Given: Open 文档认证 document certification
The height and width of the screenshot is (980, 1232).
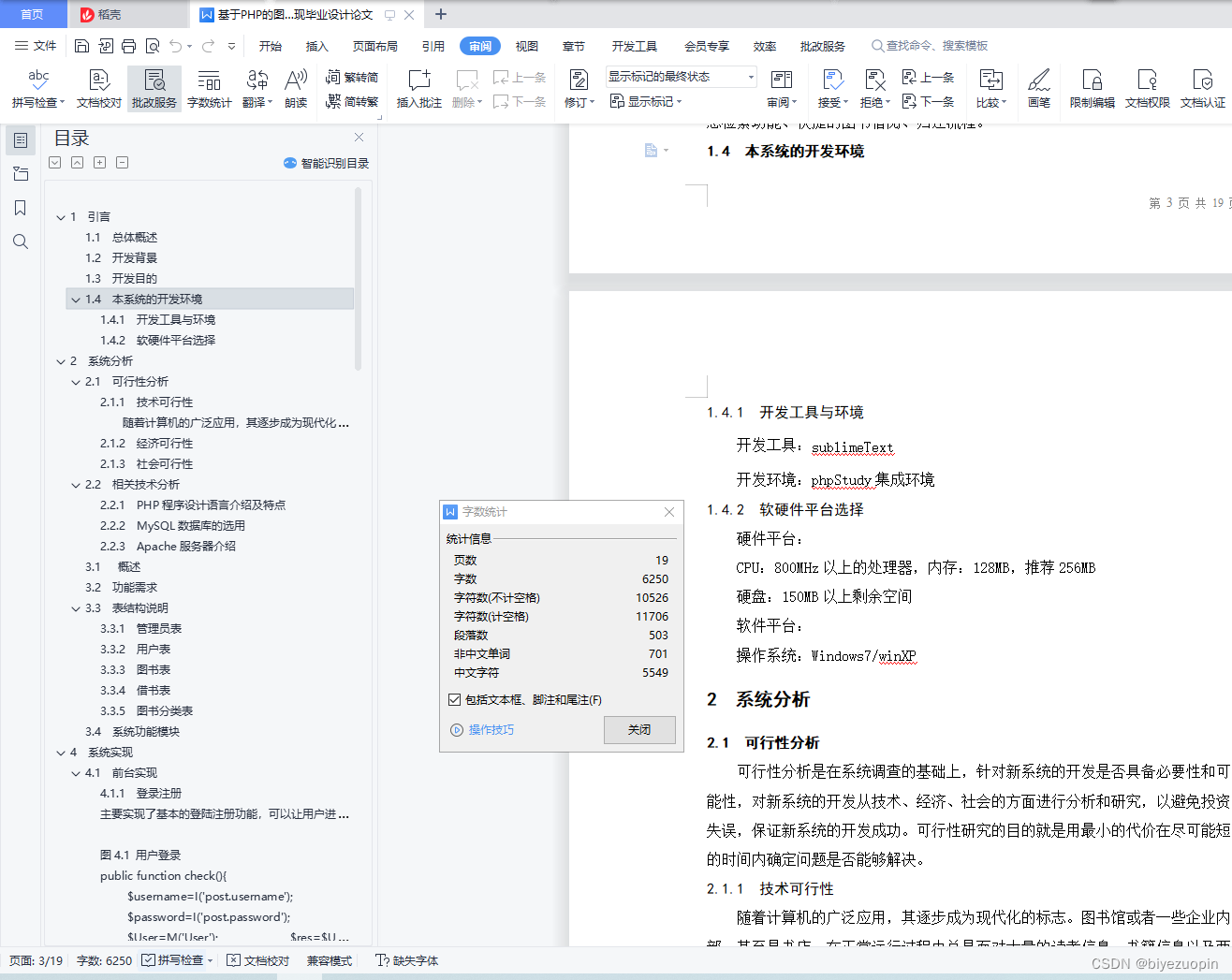Looking at the screenshot, I should pos(1203,89).
